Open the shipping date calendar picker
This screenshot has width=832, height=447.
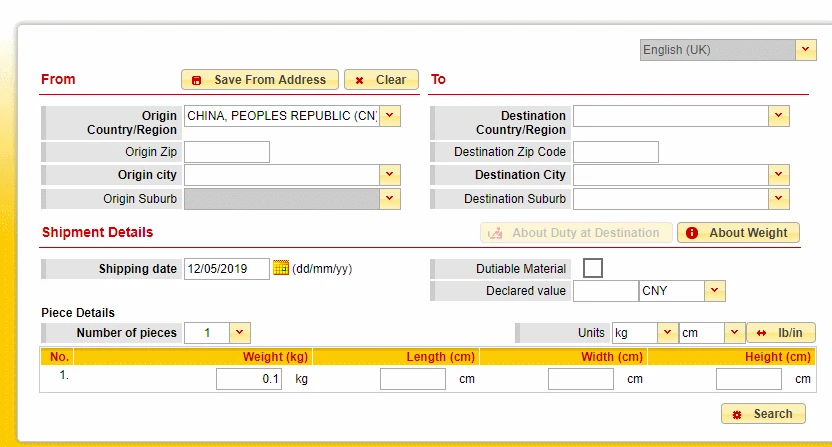pyautogui.click(x=281, y=268)
